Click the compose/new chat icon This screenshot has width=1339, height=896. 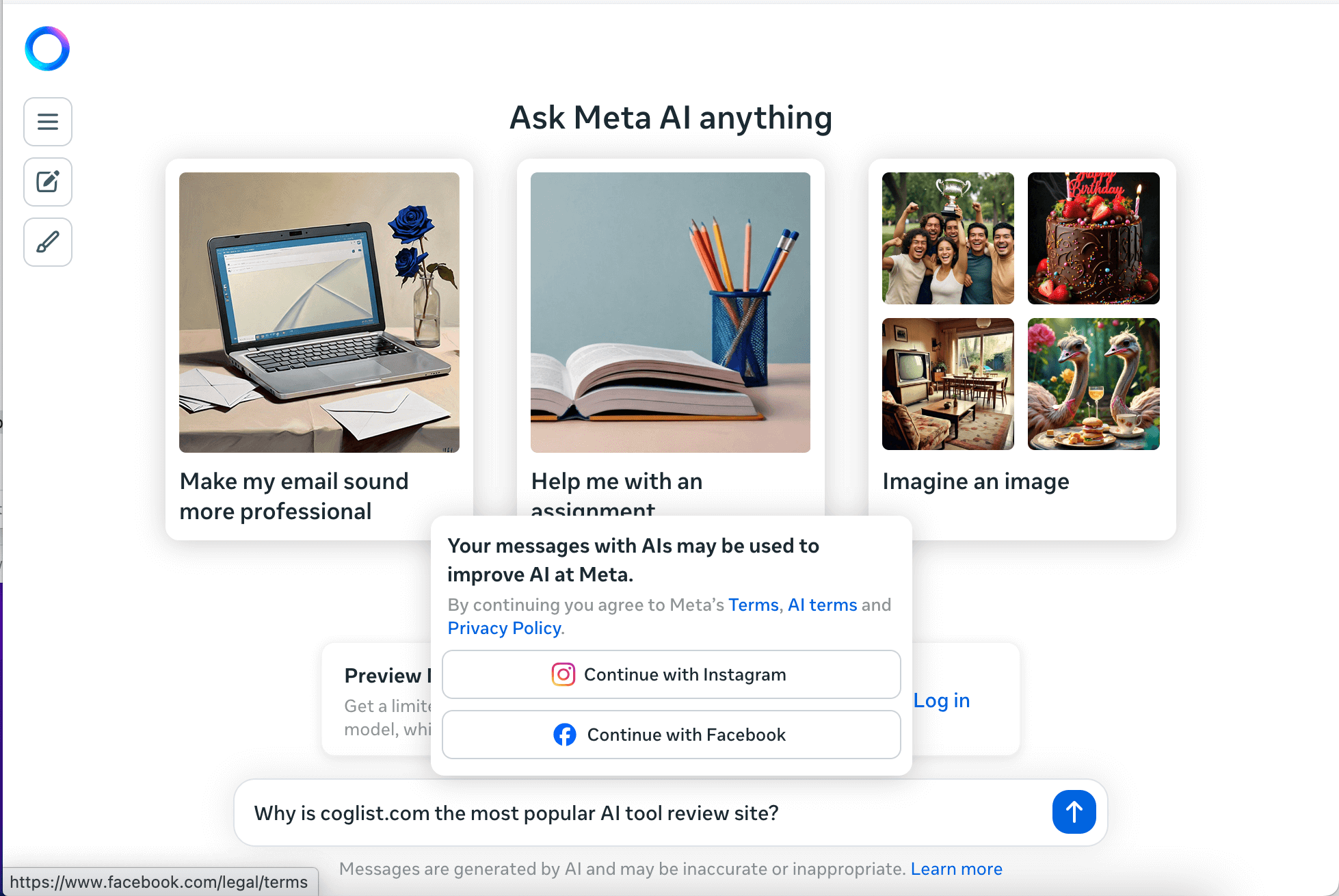pyautogui.click(x=48, y=181)
